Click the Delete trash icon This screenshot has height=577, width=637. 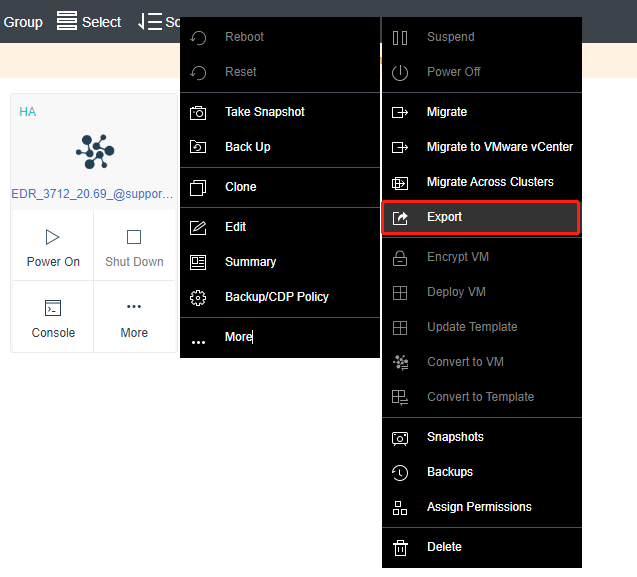coord(400,548)
